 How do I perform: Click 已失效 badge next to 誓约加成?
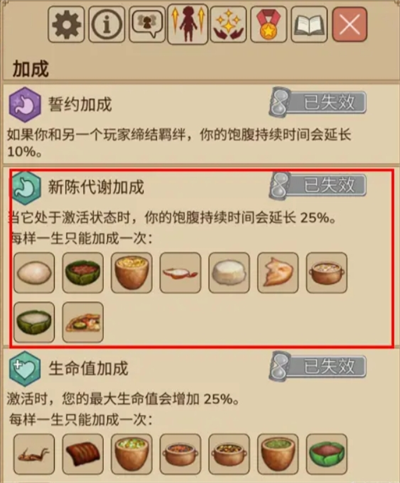[x=318, y=102]
